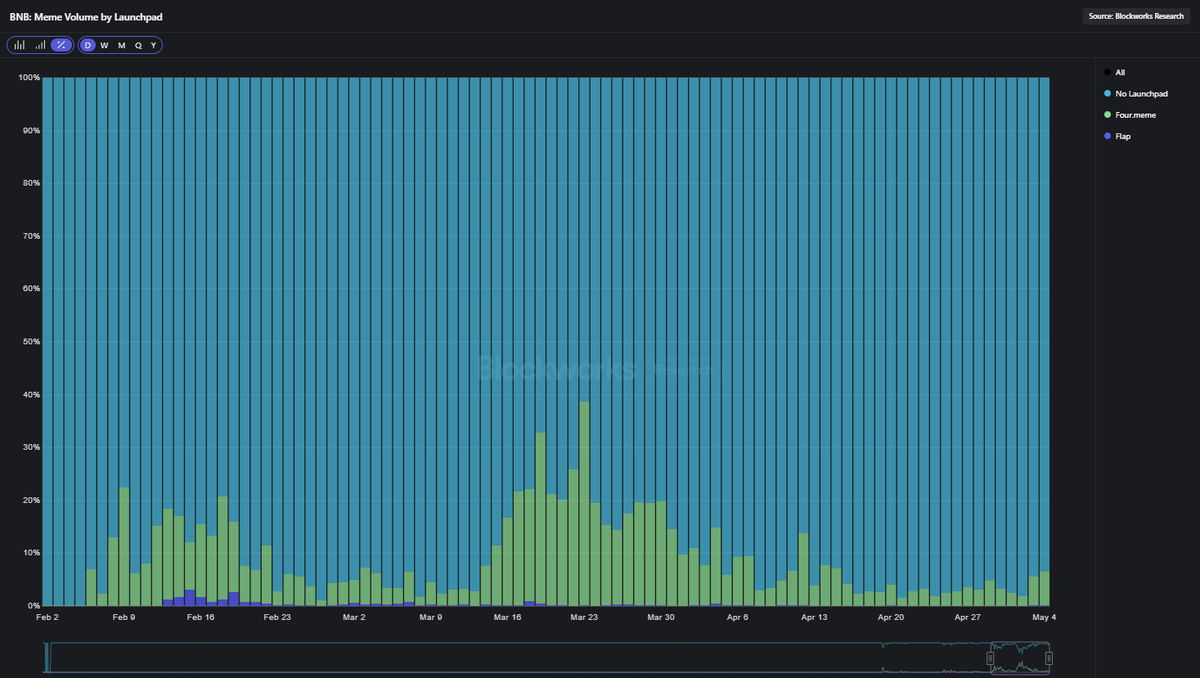Hide the No Launchpad series
This screenshot has height=678, width=1200.
[1141, 93]
